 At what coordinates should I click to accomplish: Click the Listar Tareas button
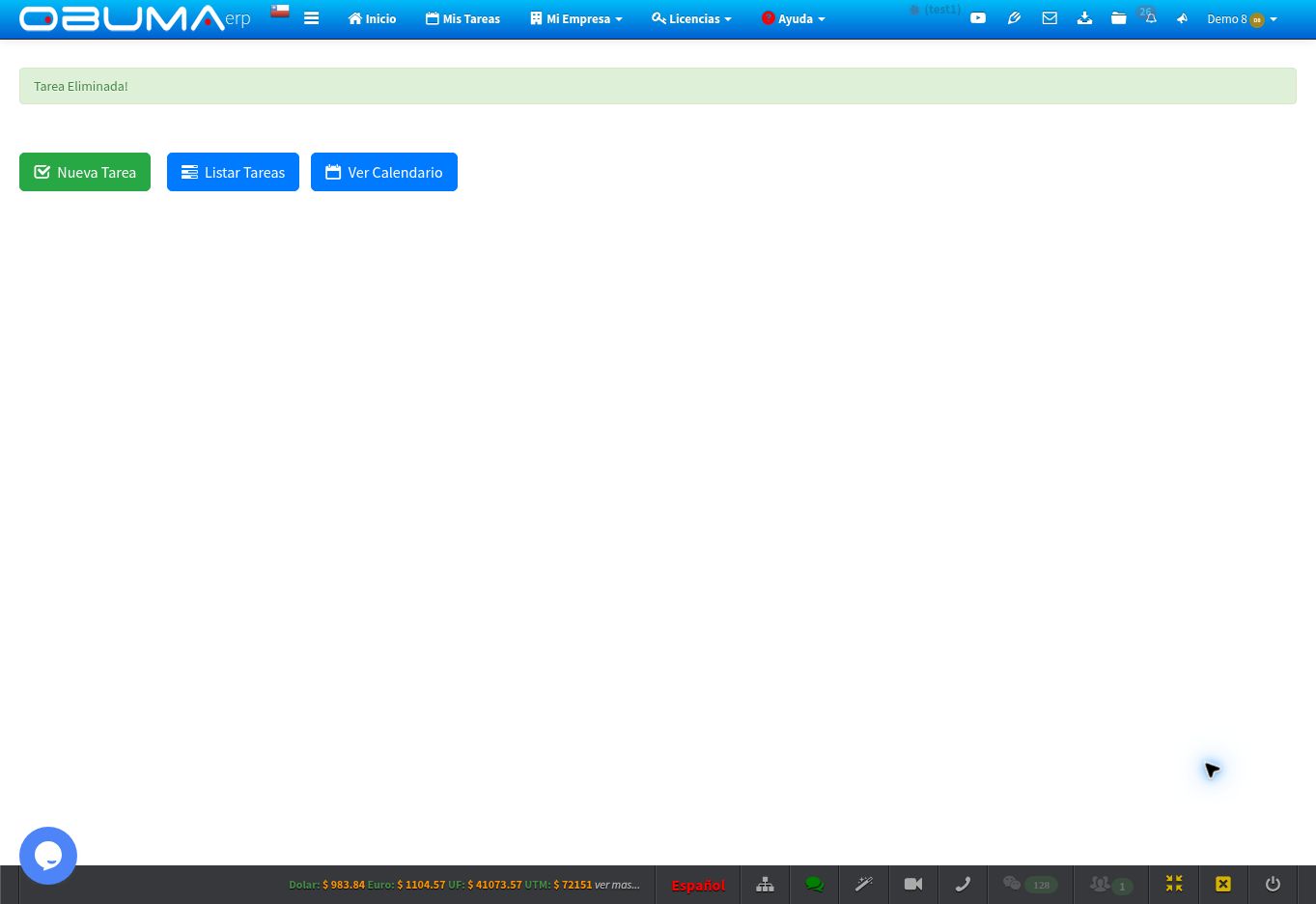pyautogui.click(x=233, y=172)
